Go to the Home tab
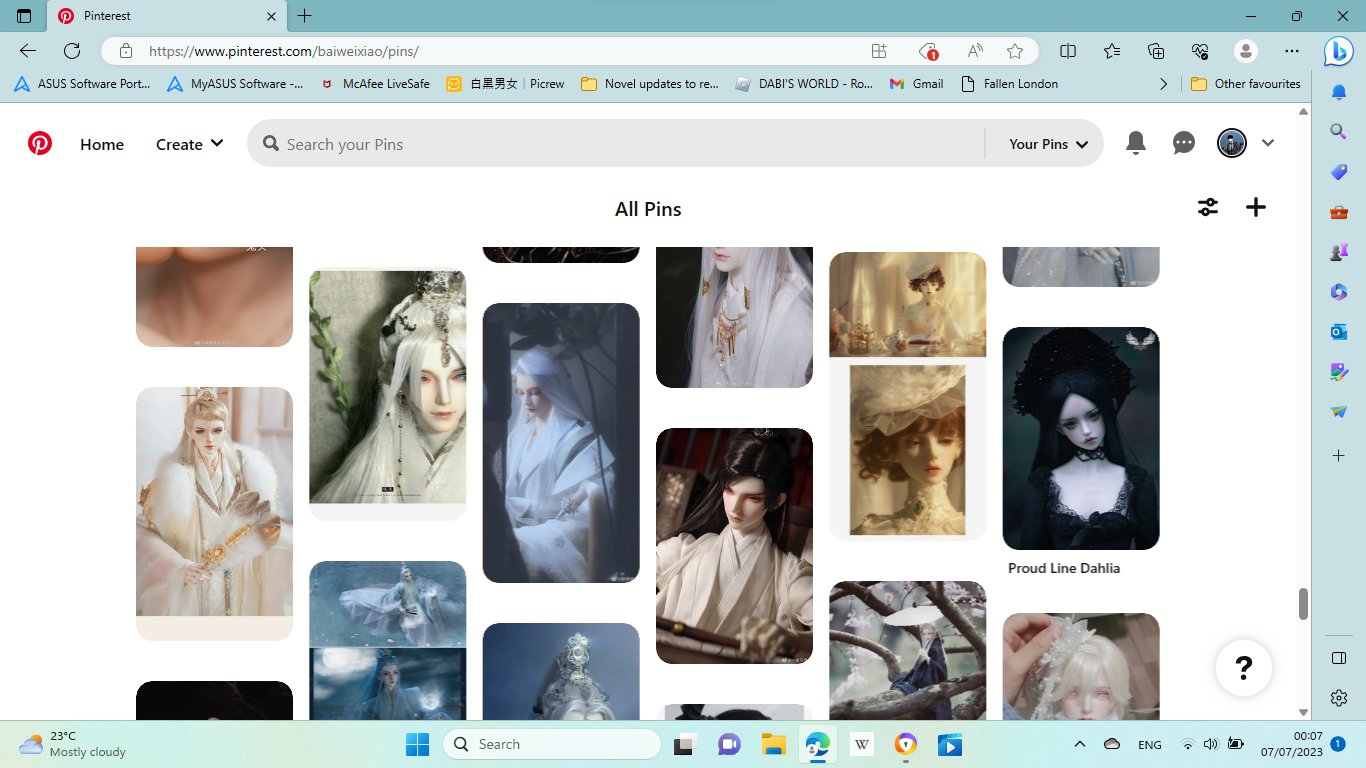1366x768 pixels. (102, 144)
